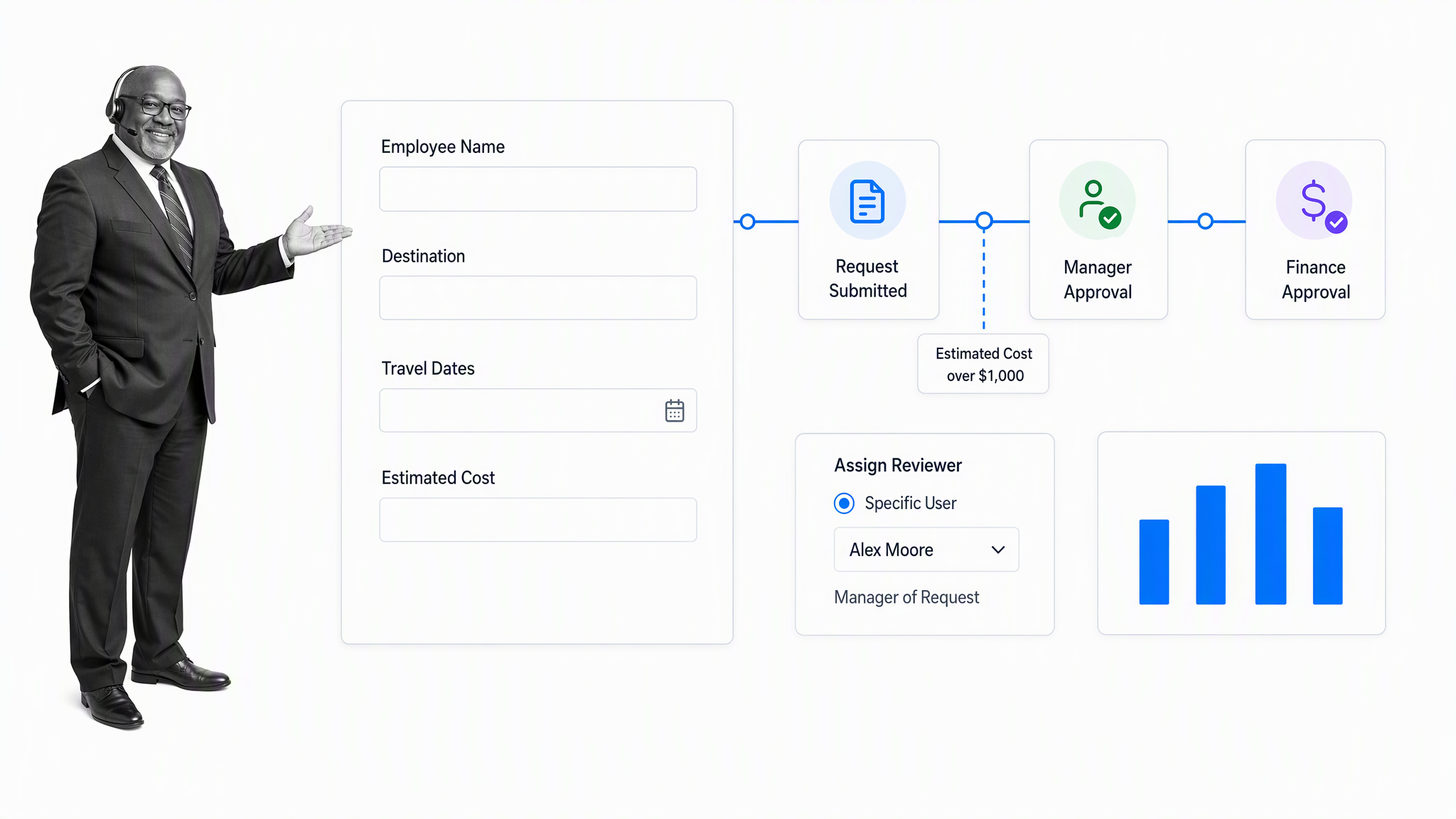
Task: Open the Travel Dates calendar icon
Action: [x=675, y=410]
